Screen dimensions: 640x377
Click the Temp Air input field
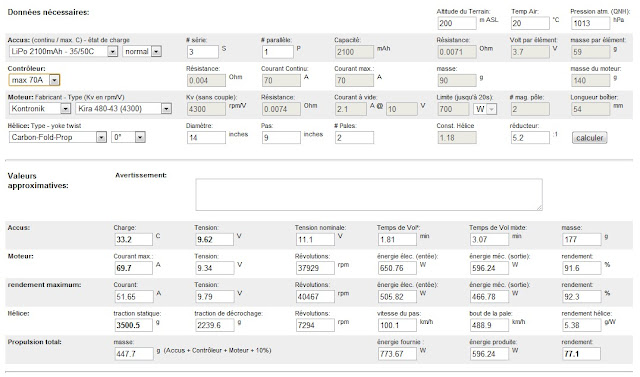click(x=530, y=23)
